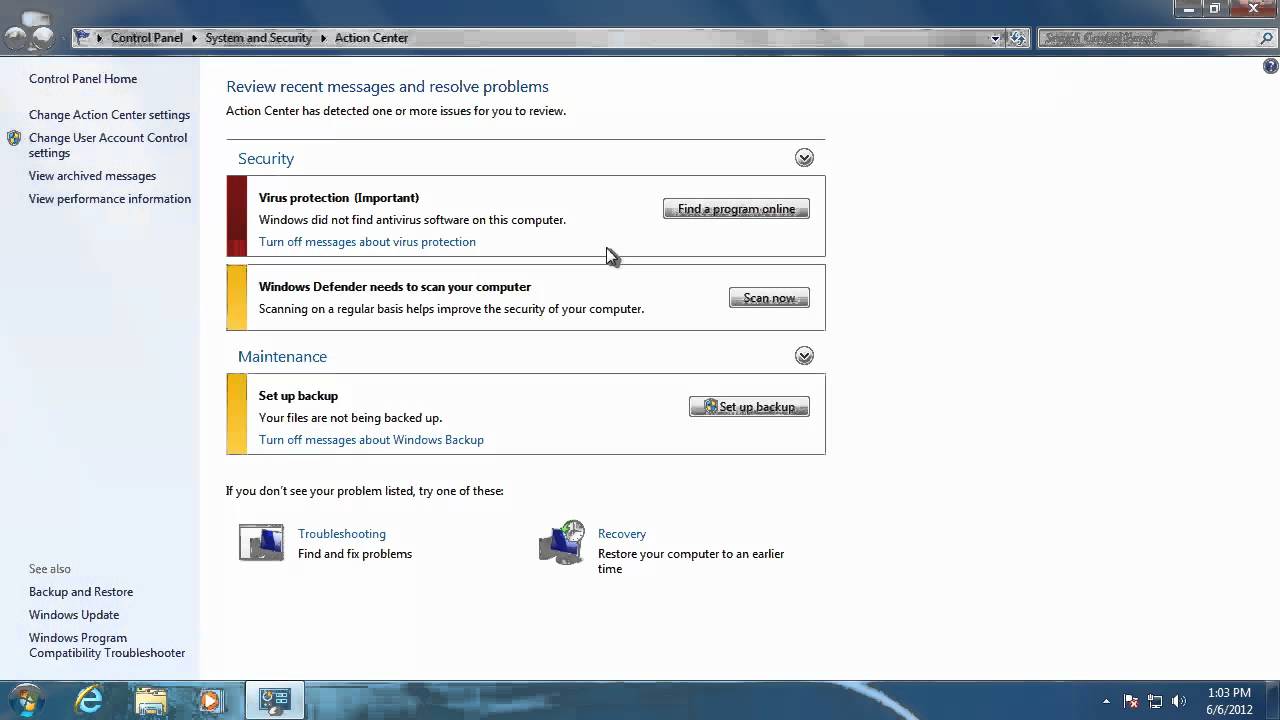Click System and Security breadcrumb
Viewport: 1280px width, 720px height.
(x=259, y=38)
